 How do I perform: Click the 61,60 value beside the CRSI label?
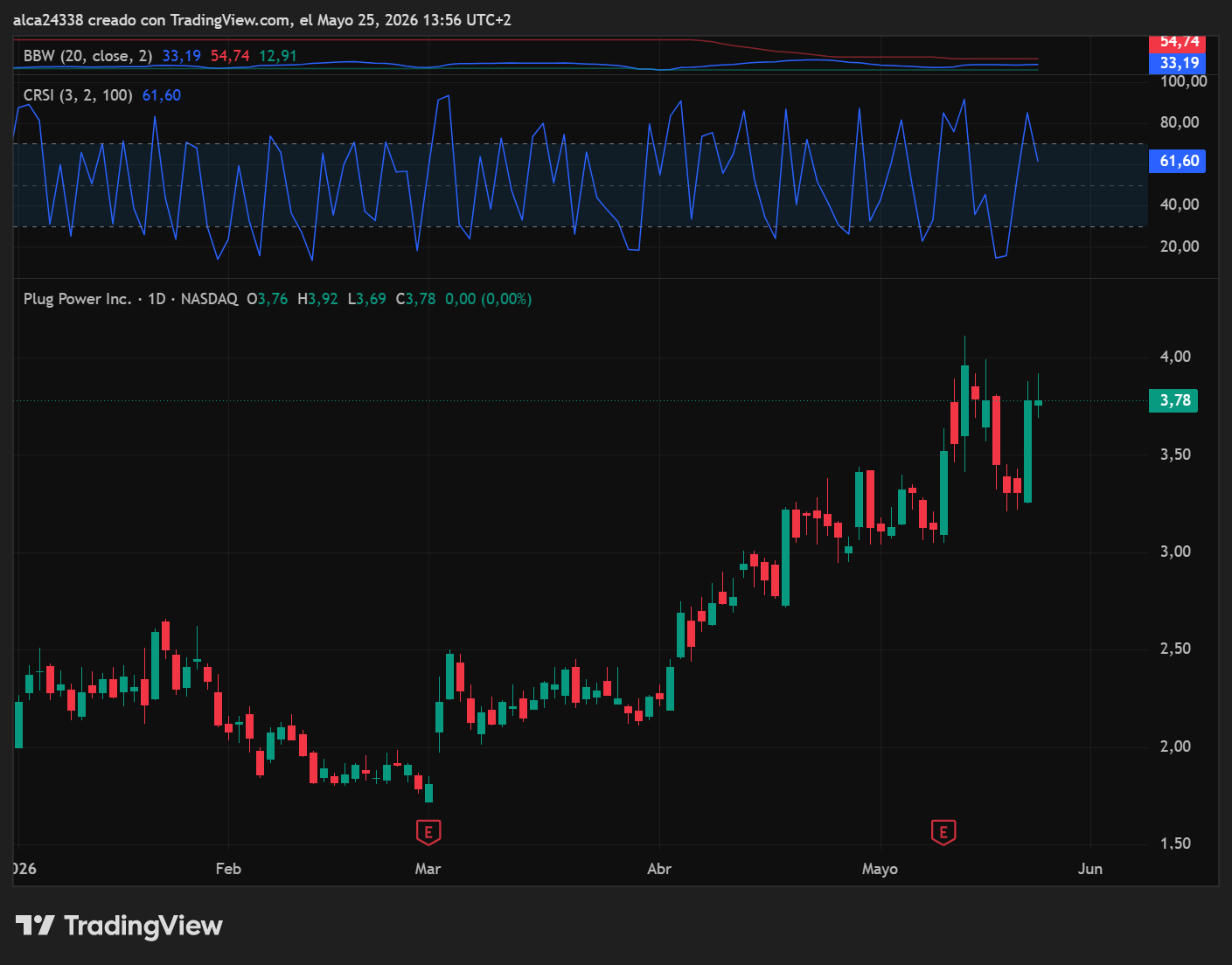pyautogui.click(x=162, y=95)
